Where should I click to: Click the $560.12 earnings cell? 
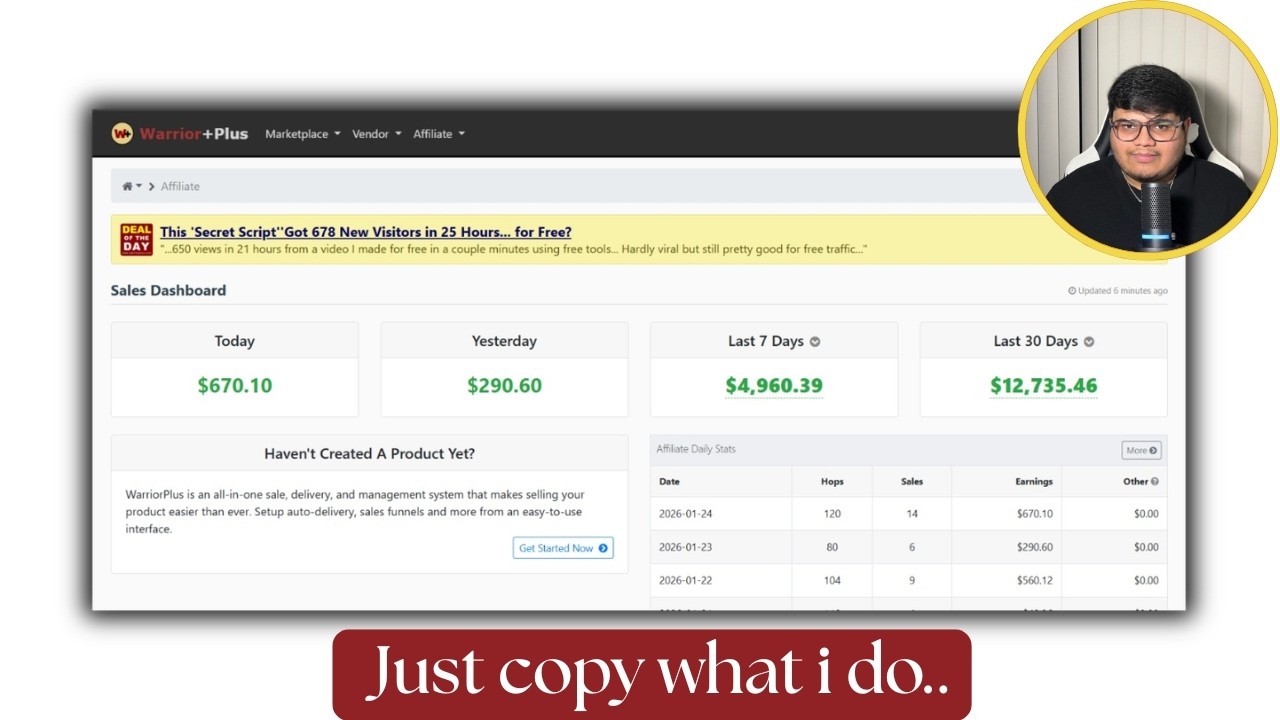click(x=1032, y=581)
